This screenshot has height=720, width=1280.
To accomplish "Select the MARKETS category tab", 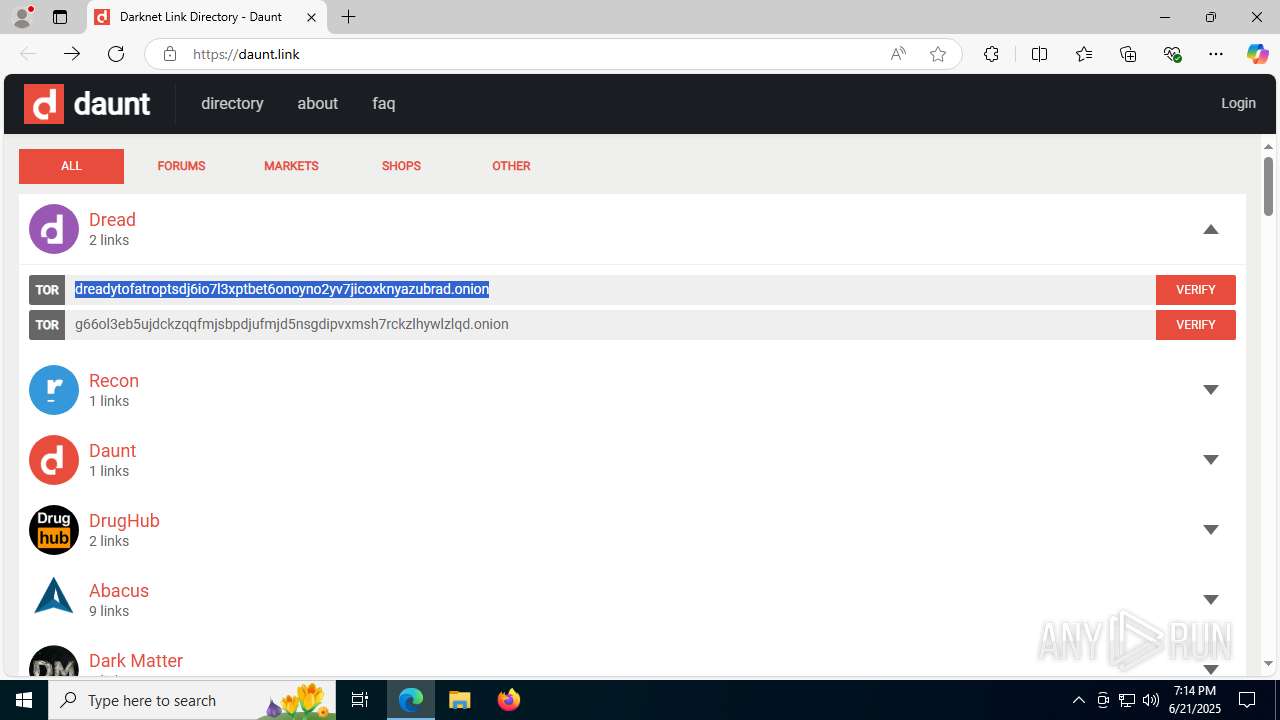I will [291, 166].
